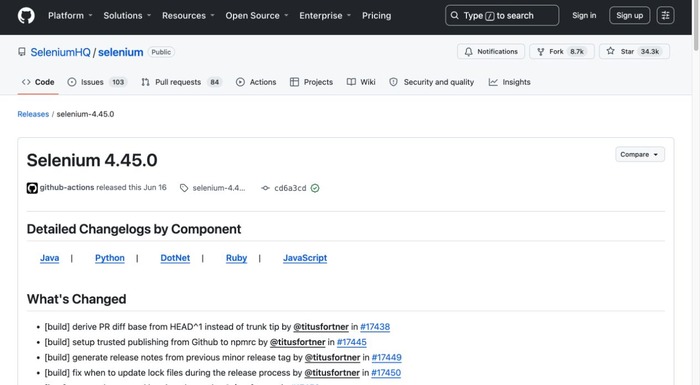Focus the 'Type / to search' field
The width and height of the screenshot is (700, 385).
tap(502, 16)
